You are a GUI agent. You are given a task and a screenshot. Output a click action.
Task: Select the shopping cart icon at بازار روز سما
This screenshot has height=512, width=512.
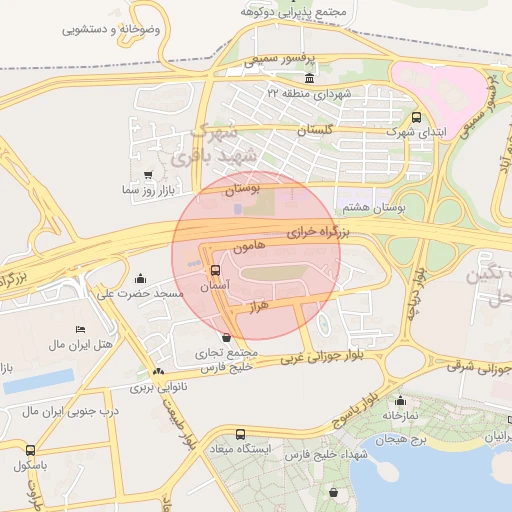(x=148, y=175)
